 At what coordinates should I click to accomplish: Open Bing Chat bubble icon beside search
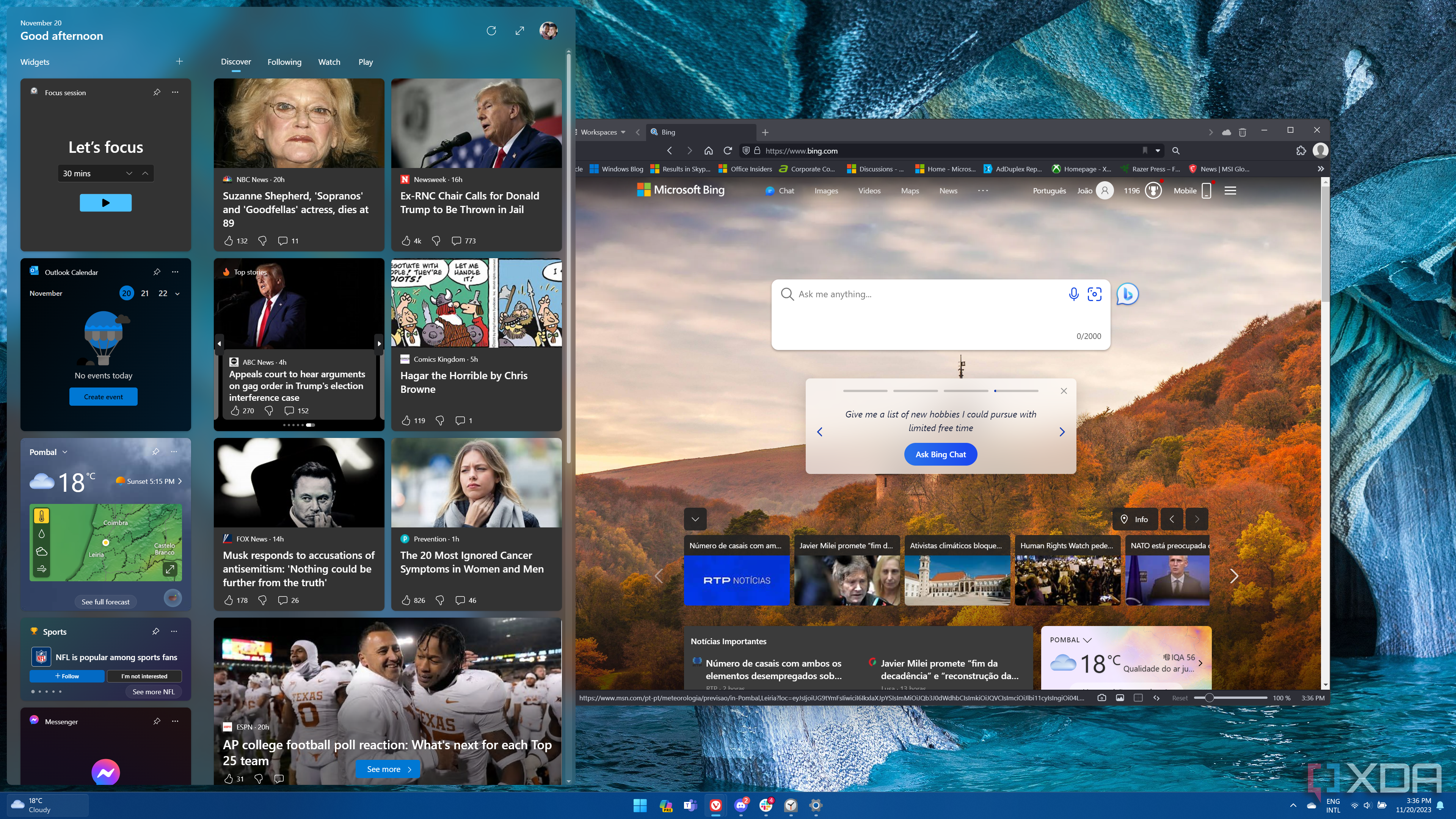click(x=1127, y=294)
